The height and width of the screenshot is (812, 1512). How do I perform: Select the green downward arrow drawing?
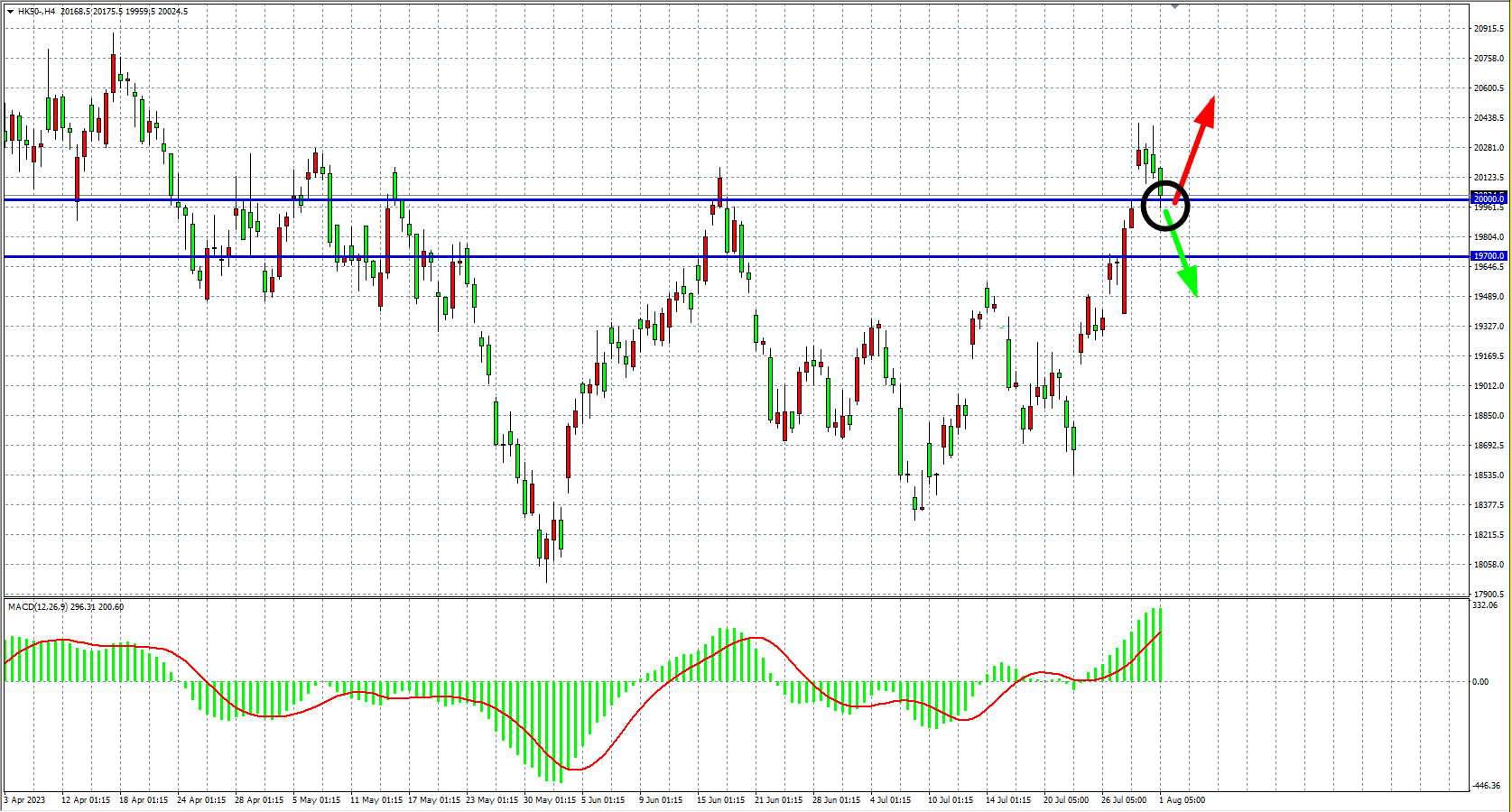pyautogui.click(x=1182, y=257)
